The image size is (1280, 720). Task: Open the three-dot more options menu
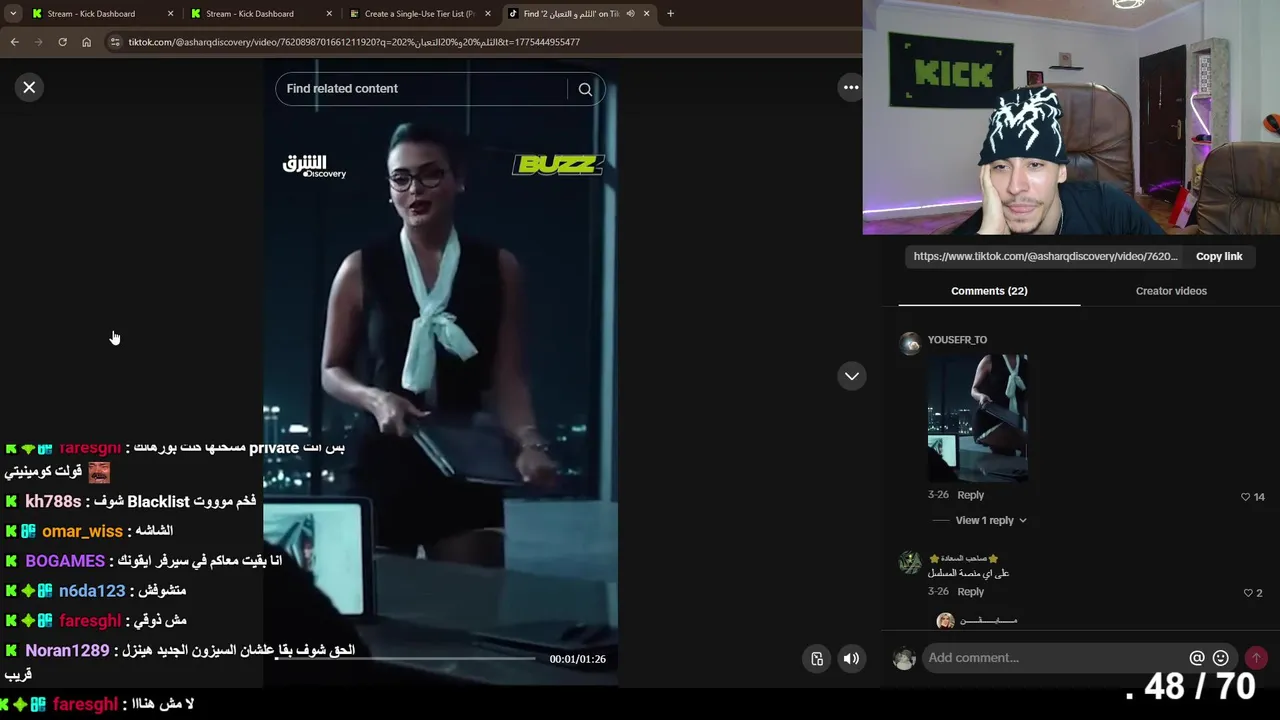coord(851,88)
